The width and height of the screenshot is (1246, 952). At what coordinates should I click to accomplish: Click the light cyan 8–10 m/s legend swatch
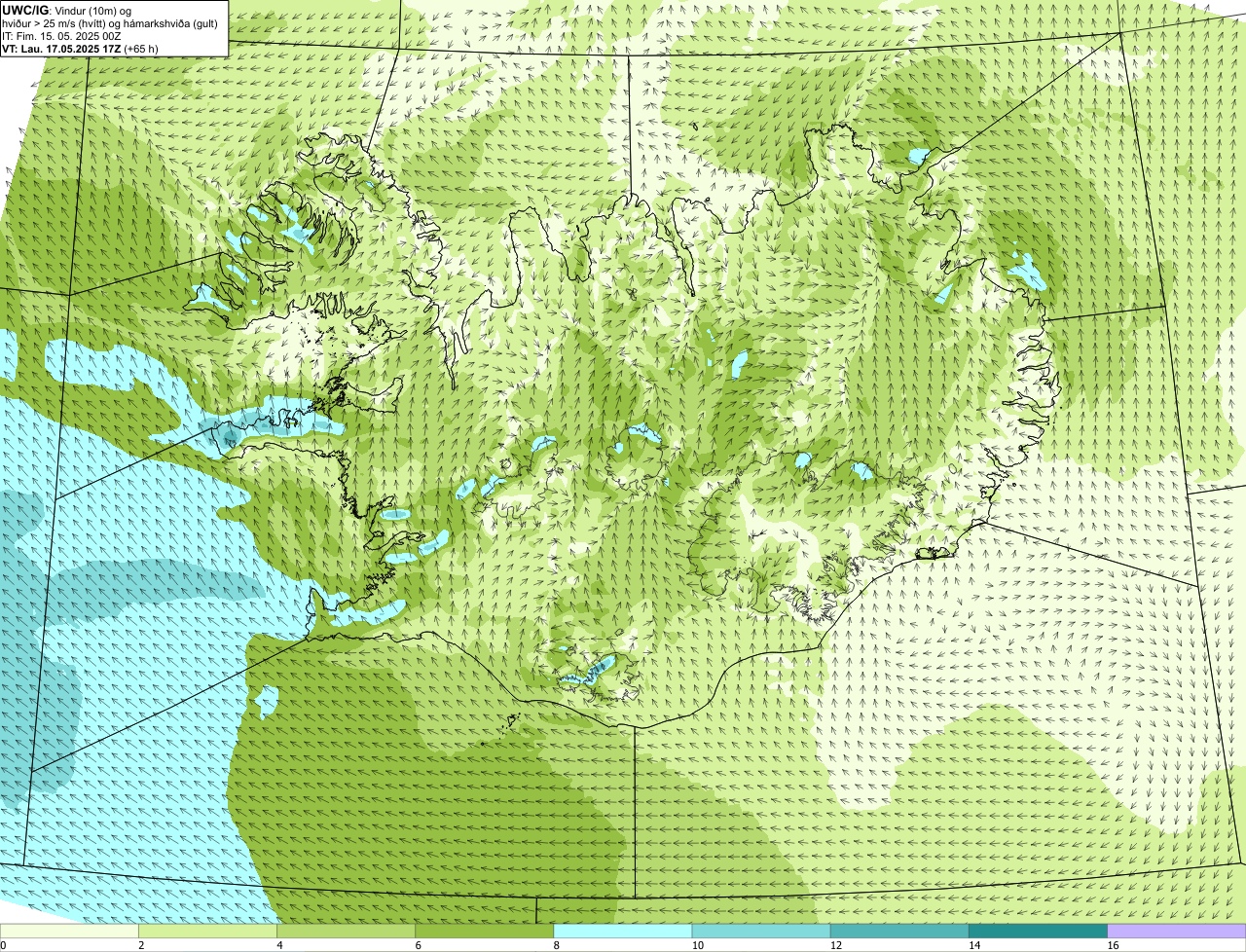point(623,932)
